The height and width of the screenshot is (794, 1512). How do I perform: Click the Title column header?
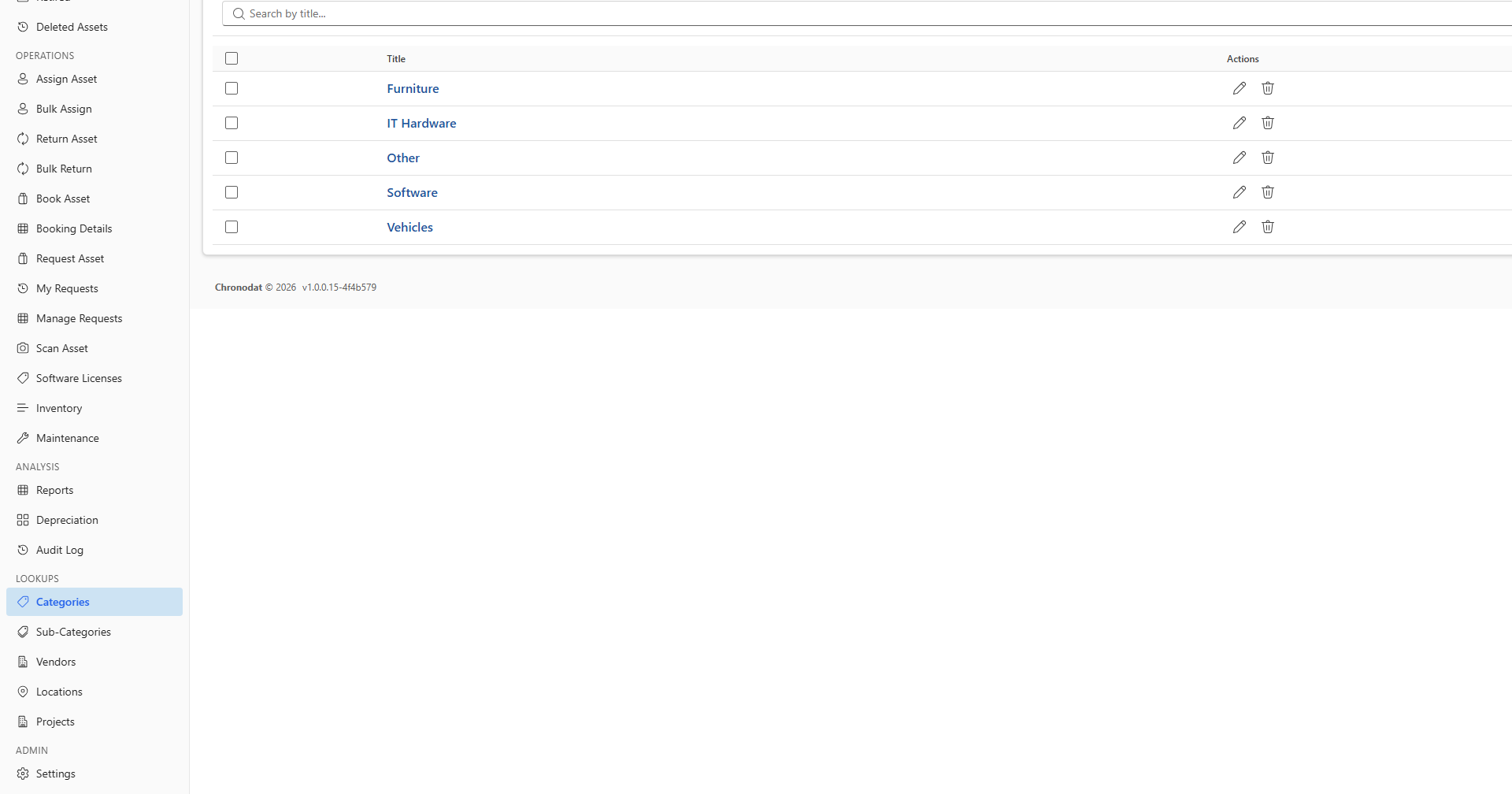pyautogui.click(x=396, y=59)
